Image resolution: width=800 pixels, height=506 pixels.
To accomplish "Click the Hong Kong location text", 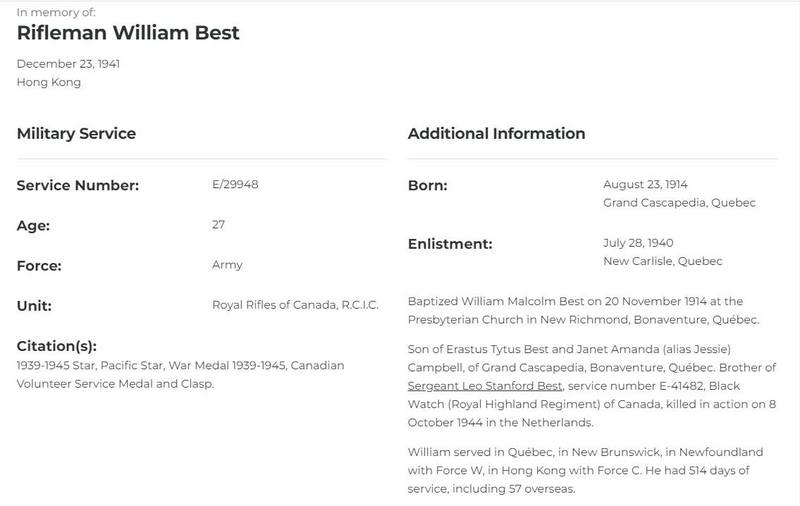I will pos(49,82).
